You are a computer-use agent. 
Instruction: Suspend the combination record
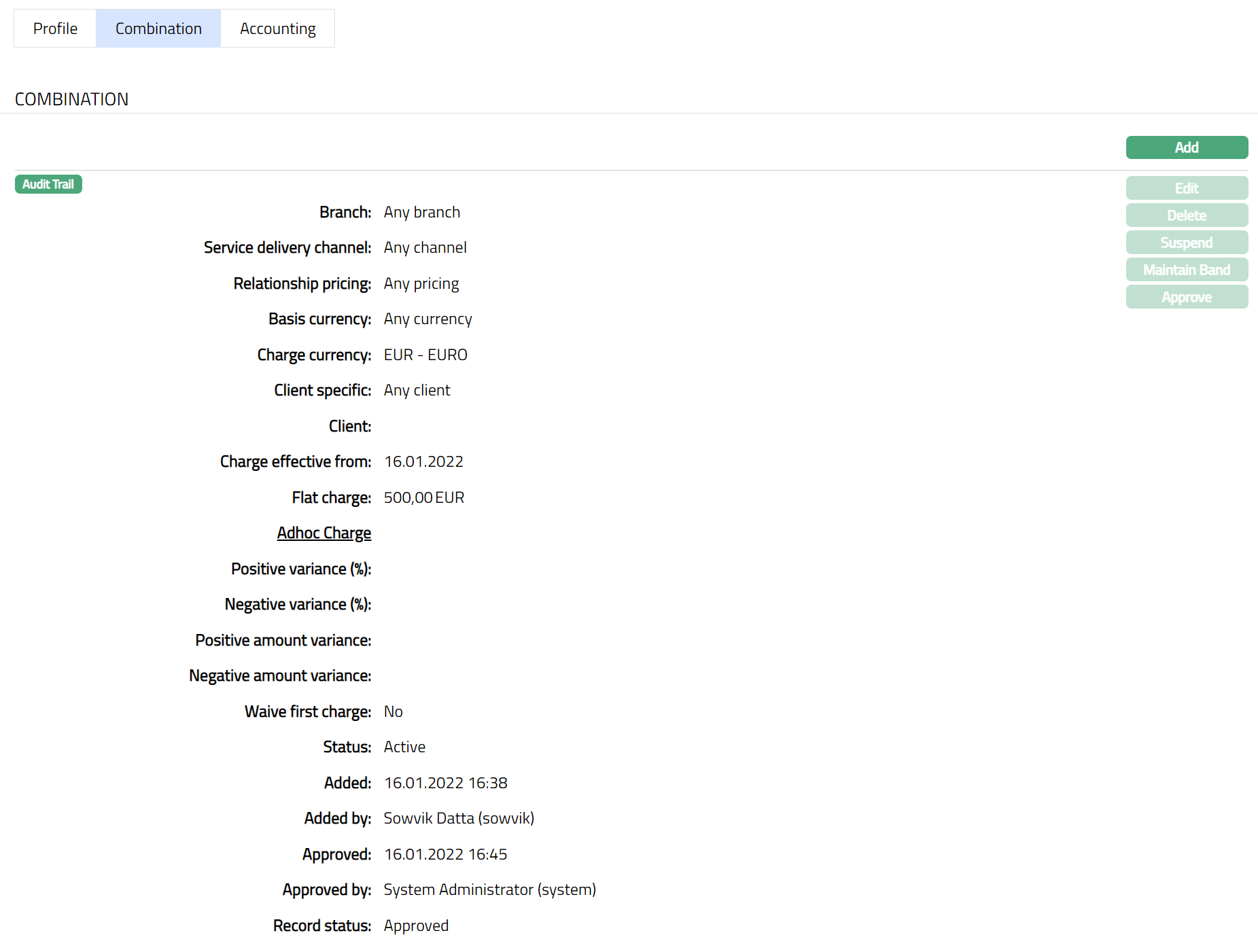click(1186, 243)
